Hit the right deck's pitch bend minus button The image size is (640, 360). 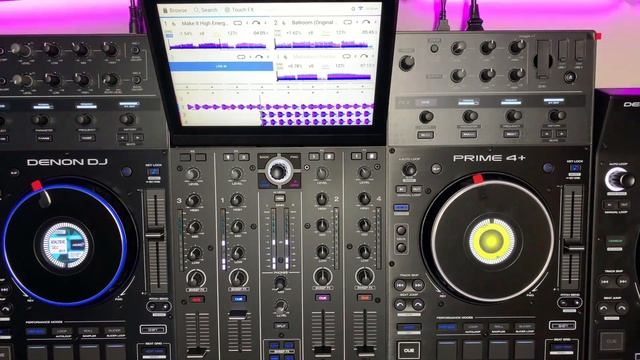(x=564, y=303)
